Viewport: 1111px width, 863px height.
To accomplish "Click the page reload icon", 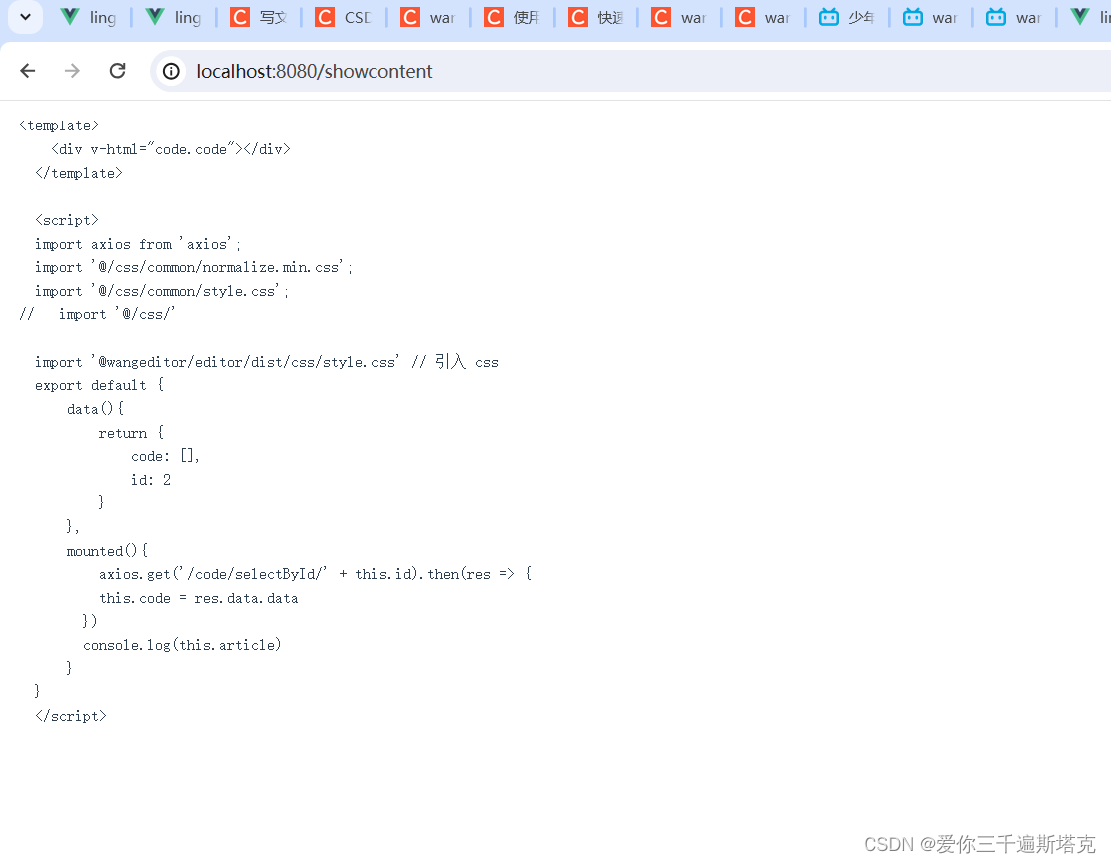I will 117,70.
